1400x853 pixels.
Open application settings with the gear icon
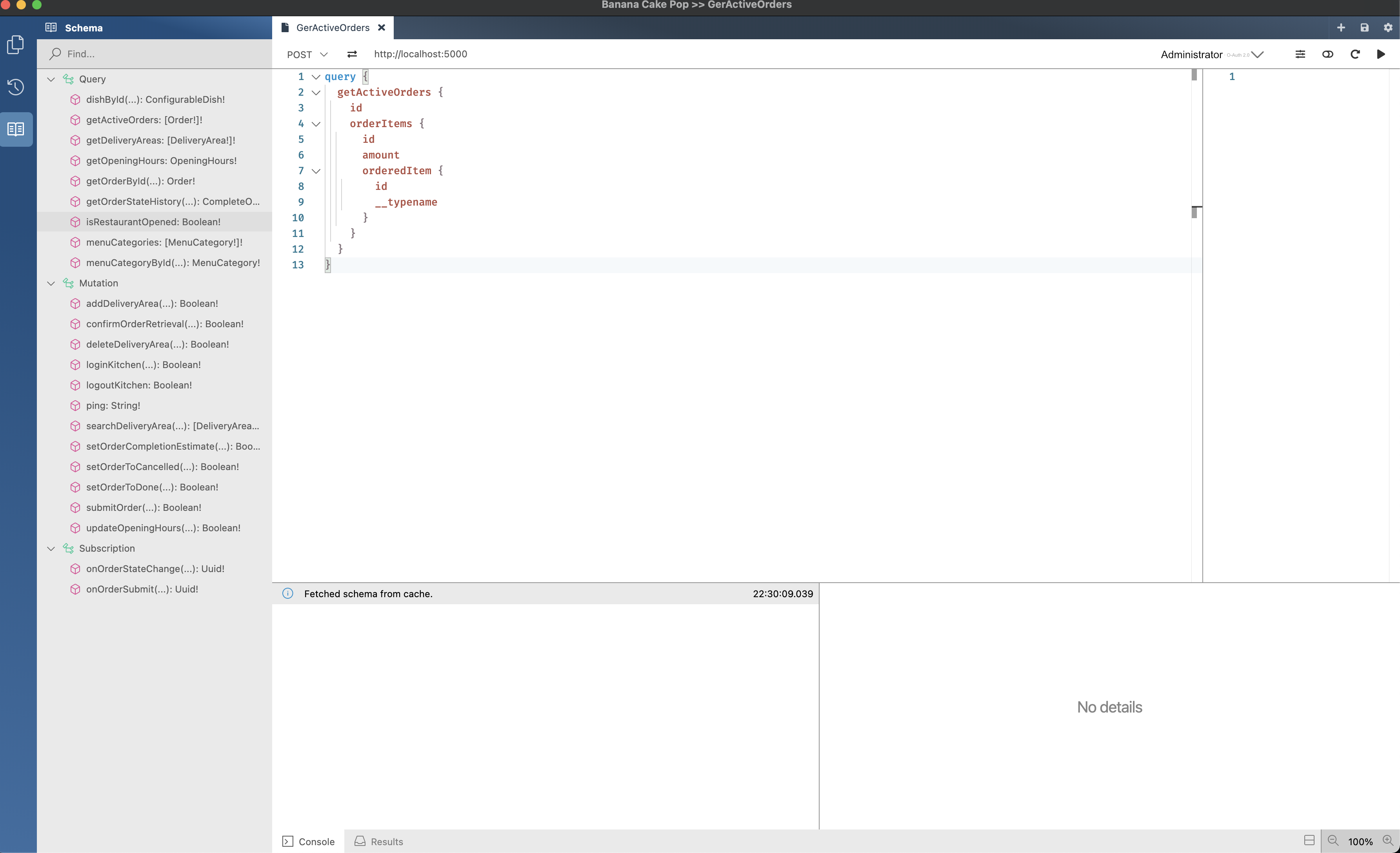(1388, 27)
